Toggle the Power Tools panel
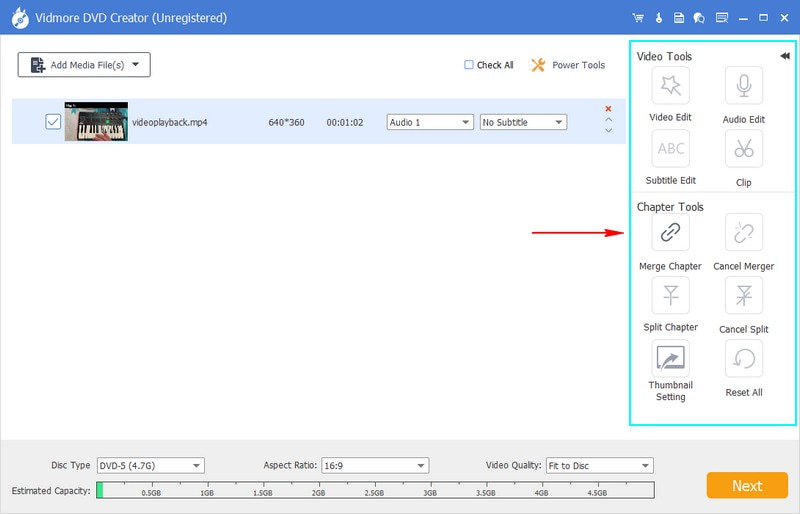 [567, 65]
